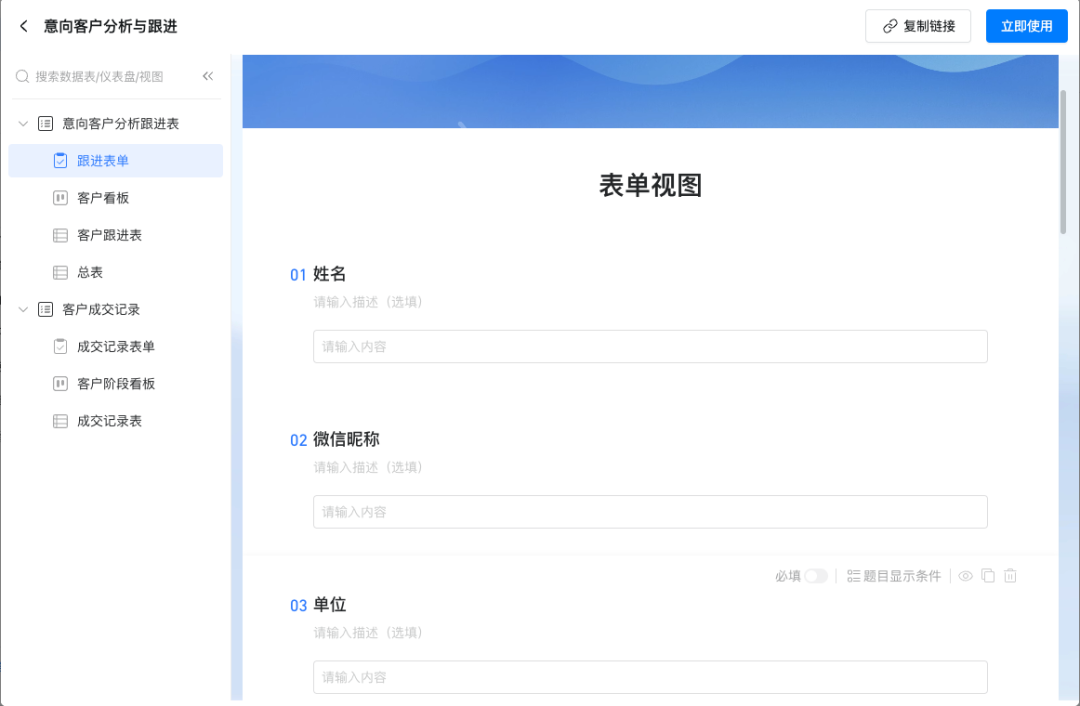Screen dimensions: 1080x706
Task: Click the copy icon for 单位 question
Action: (988, 576)
